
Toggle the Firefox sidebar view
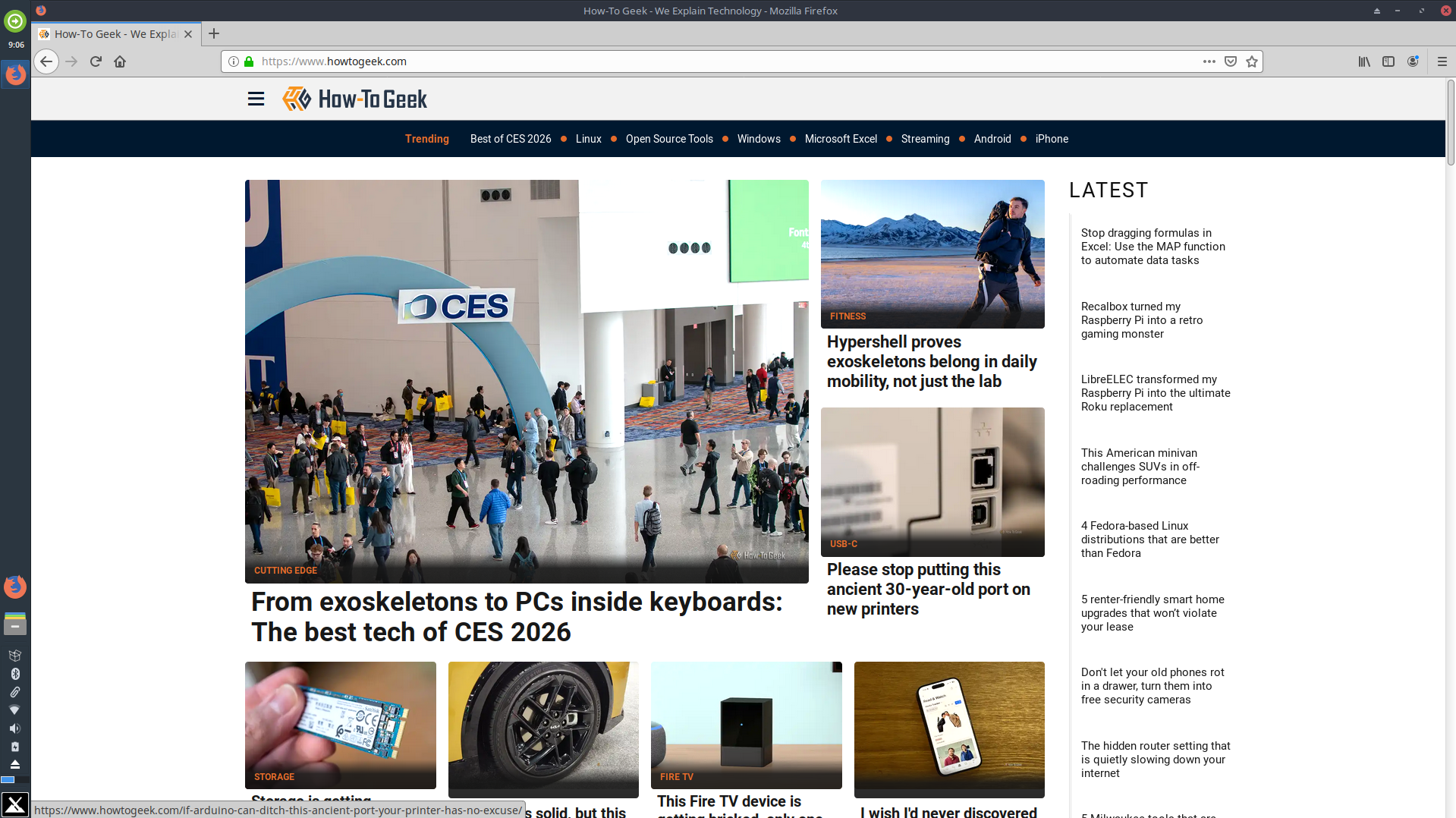1388,61
